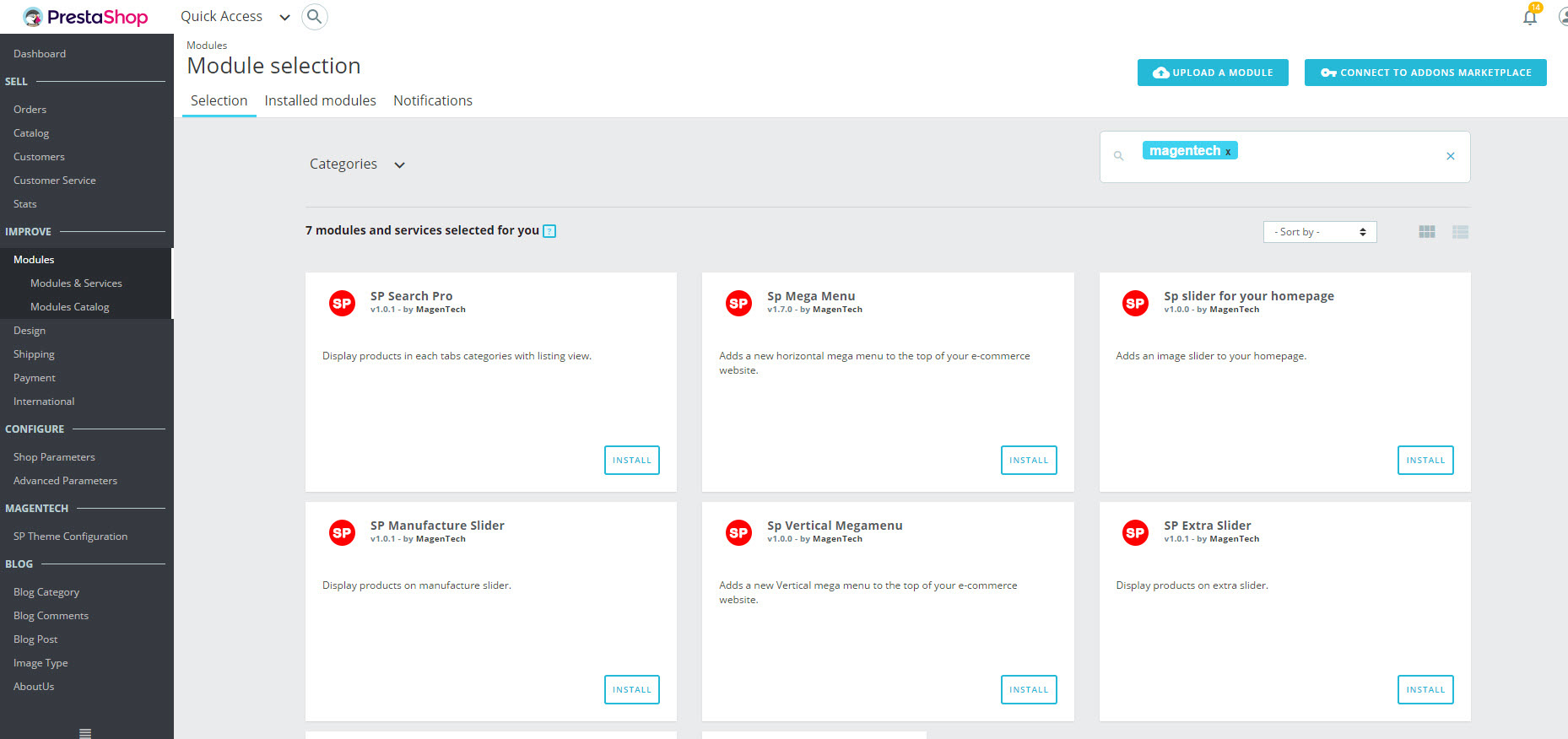The height and width of the screenshot is (739, 1568).
Task: Click the SP Search Pro module logo
Action: (342, 304)
